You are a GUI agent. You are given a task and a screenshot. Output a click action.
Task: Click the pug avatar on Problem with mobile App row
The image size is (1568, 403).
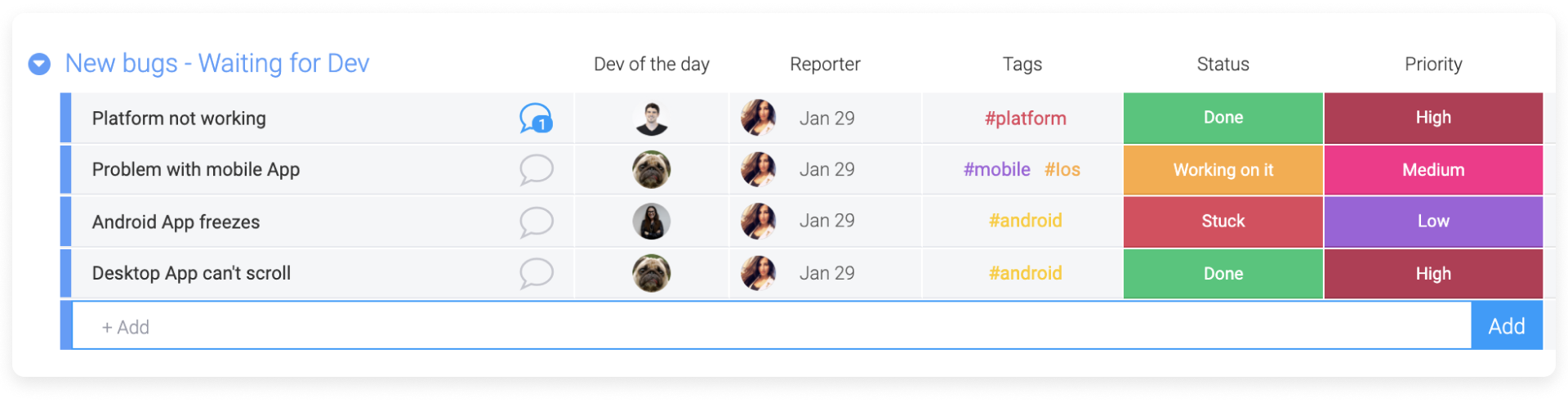tap(651, 170)
